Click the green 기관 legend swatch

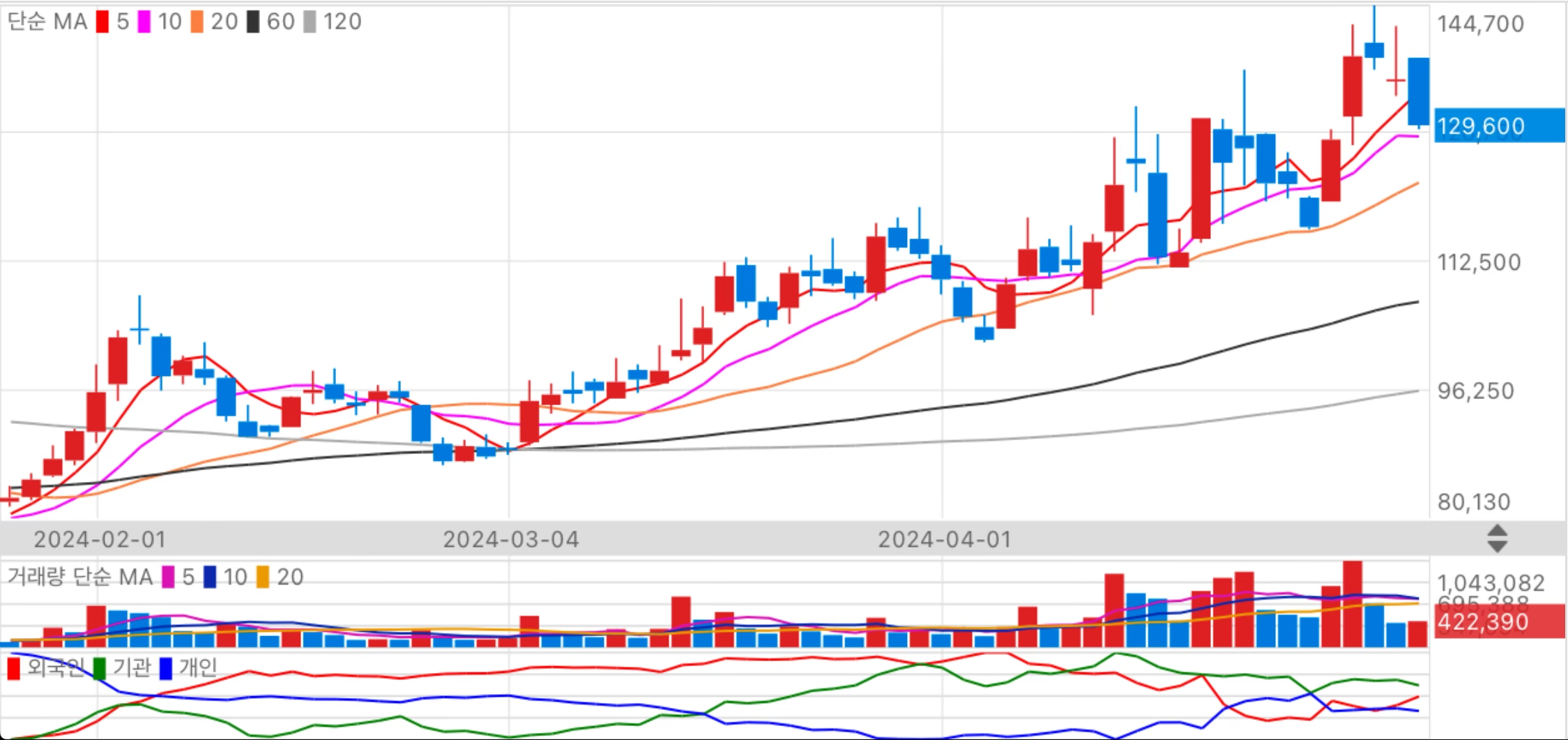pos(99,668)
